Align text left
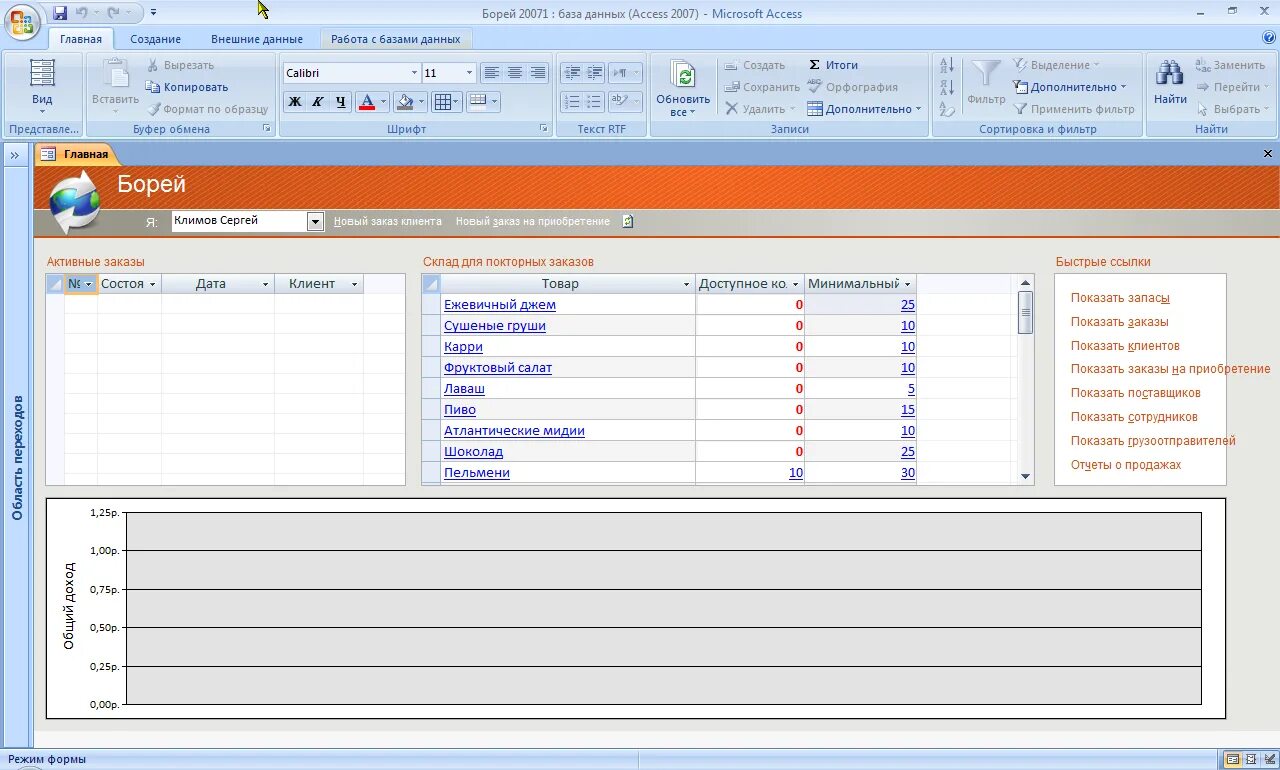Screen dimensions: 1280x770 pos(491,73)
